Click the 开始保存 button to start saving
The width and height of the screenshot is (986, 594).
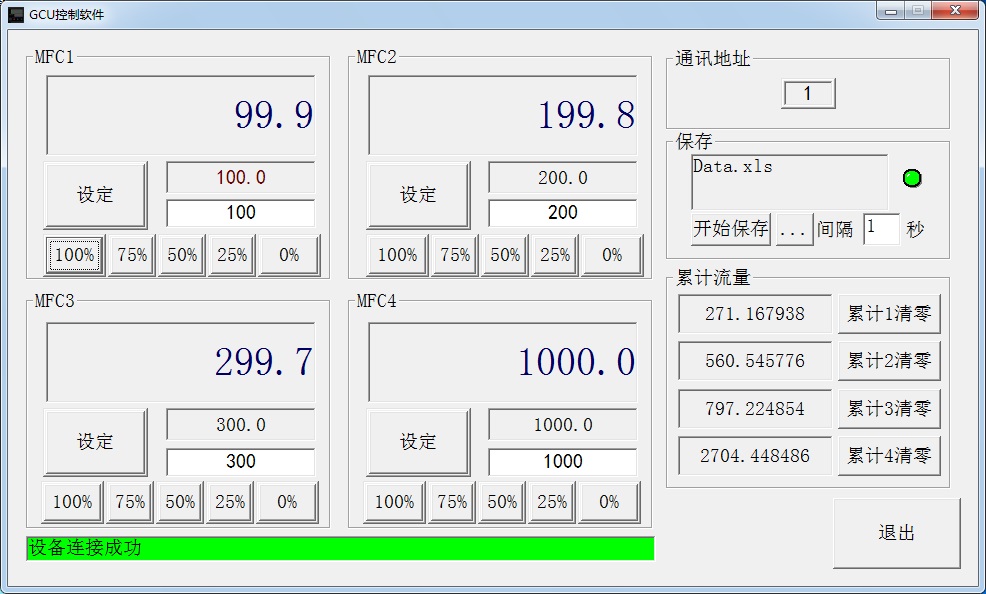point(731,229)
